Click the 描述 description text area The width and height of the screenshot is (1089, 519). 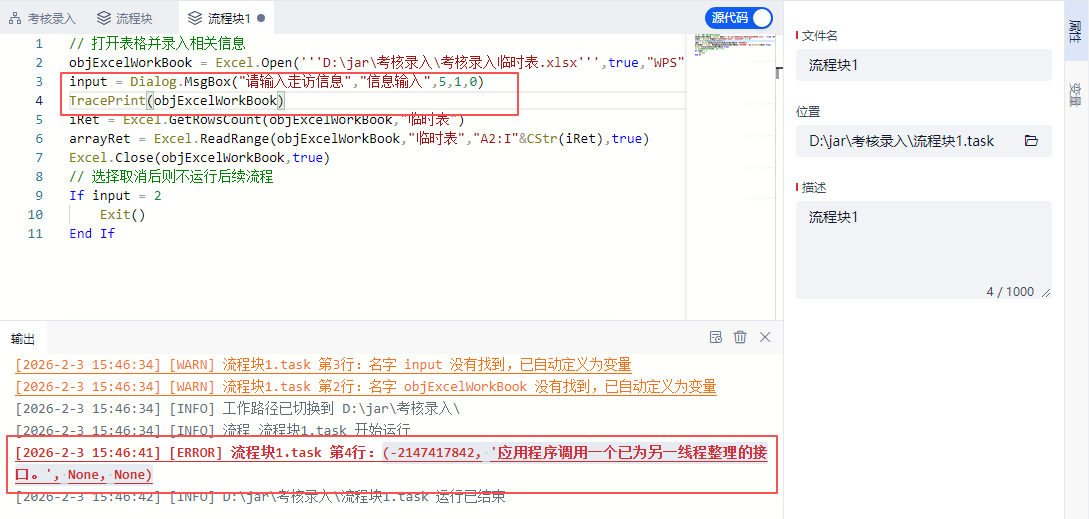pos(924,250)
